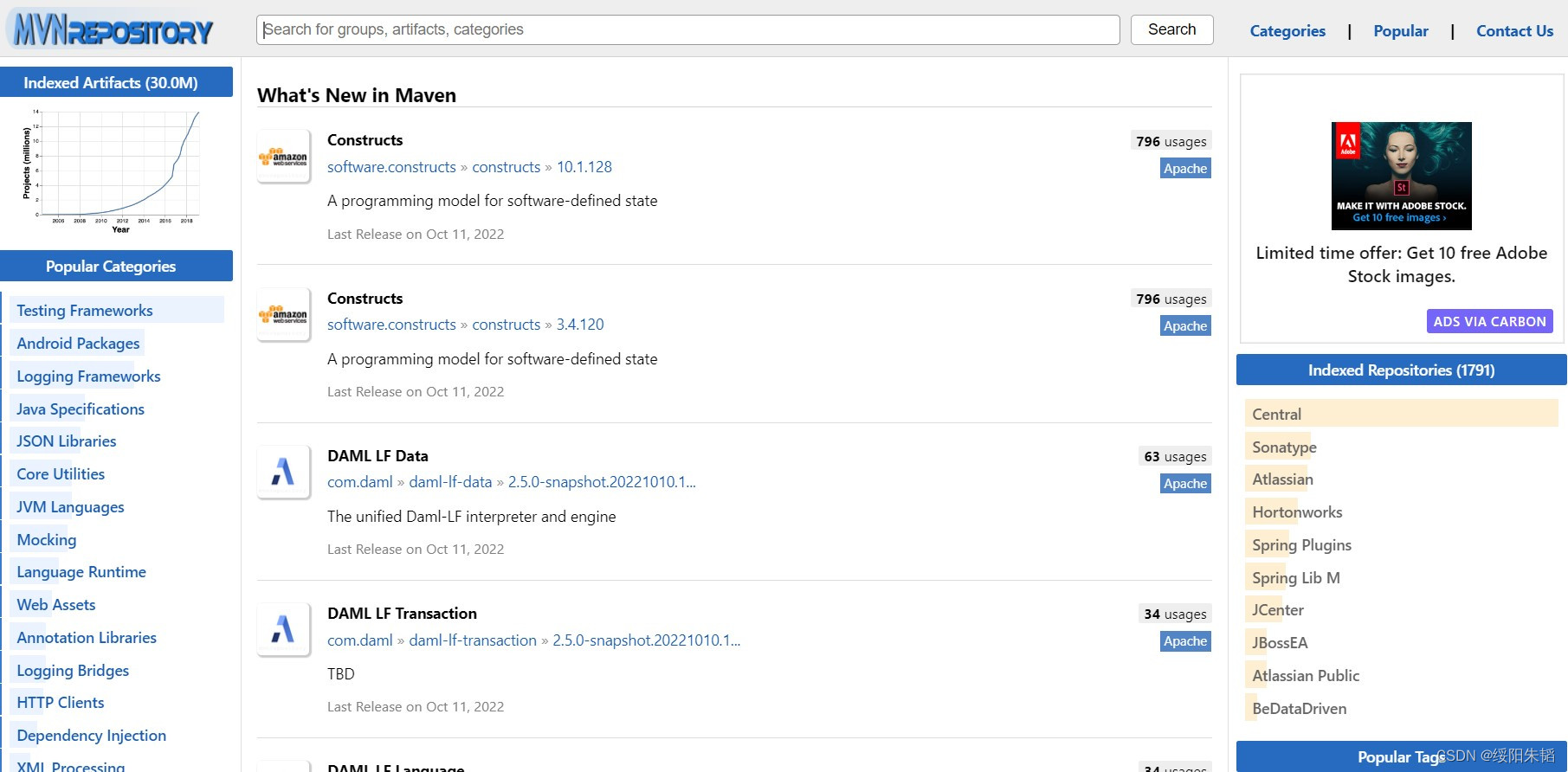
Task: Open the Atlassian repository
Action: 1282,479
